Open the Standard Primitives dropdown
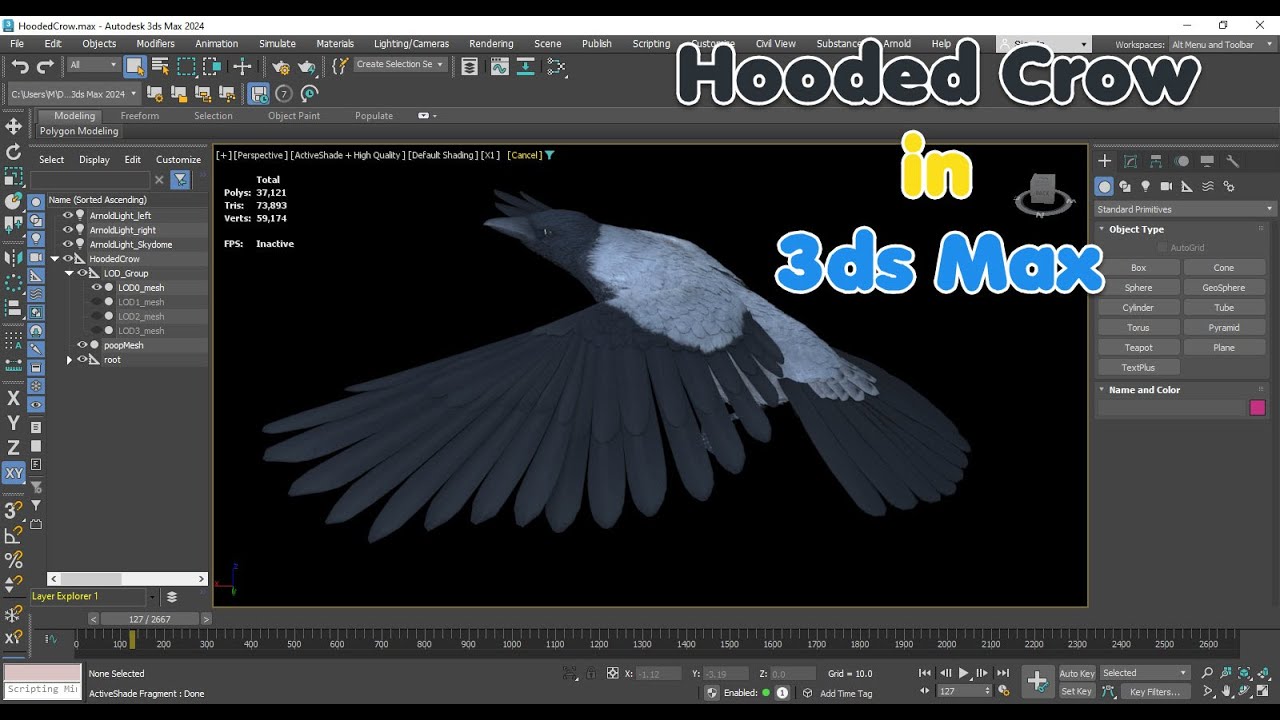 [1185, 209]
